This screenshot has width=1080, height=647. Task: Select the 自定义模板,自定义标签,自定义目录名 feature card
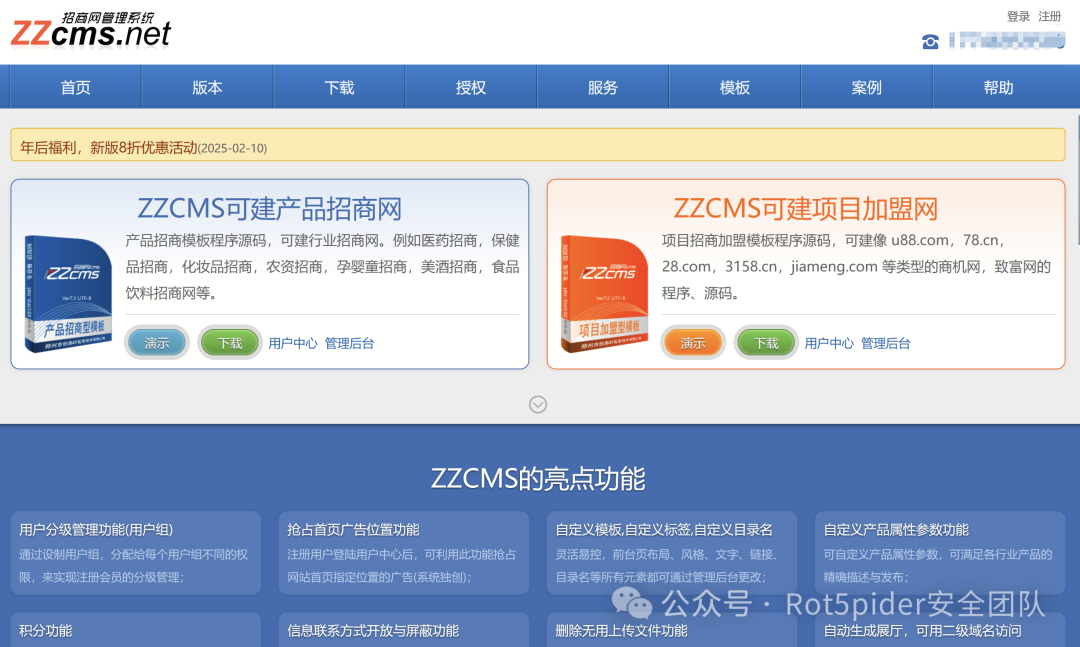[x=672, y=553]
